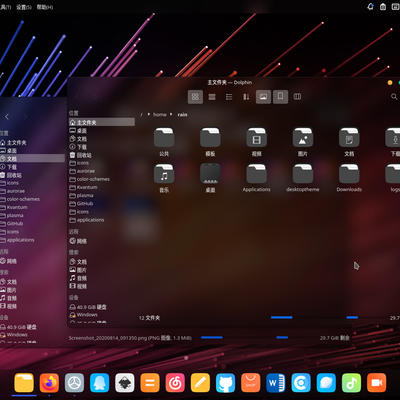Select the 桌面 folder in the file view
This screenshot has width=400, height=400.
click(210, 178)
